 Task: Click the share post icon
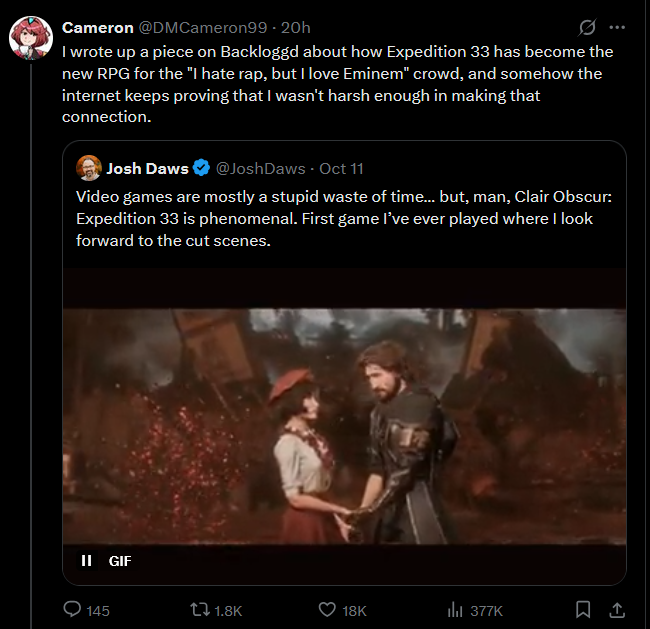[617, 609]
